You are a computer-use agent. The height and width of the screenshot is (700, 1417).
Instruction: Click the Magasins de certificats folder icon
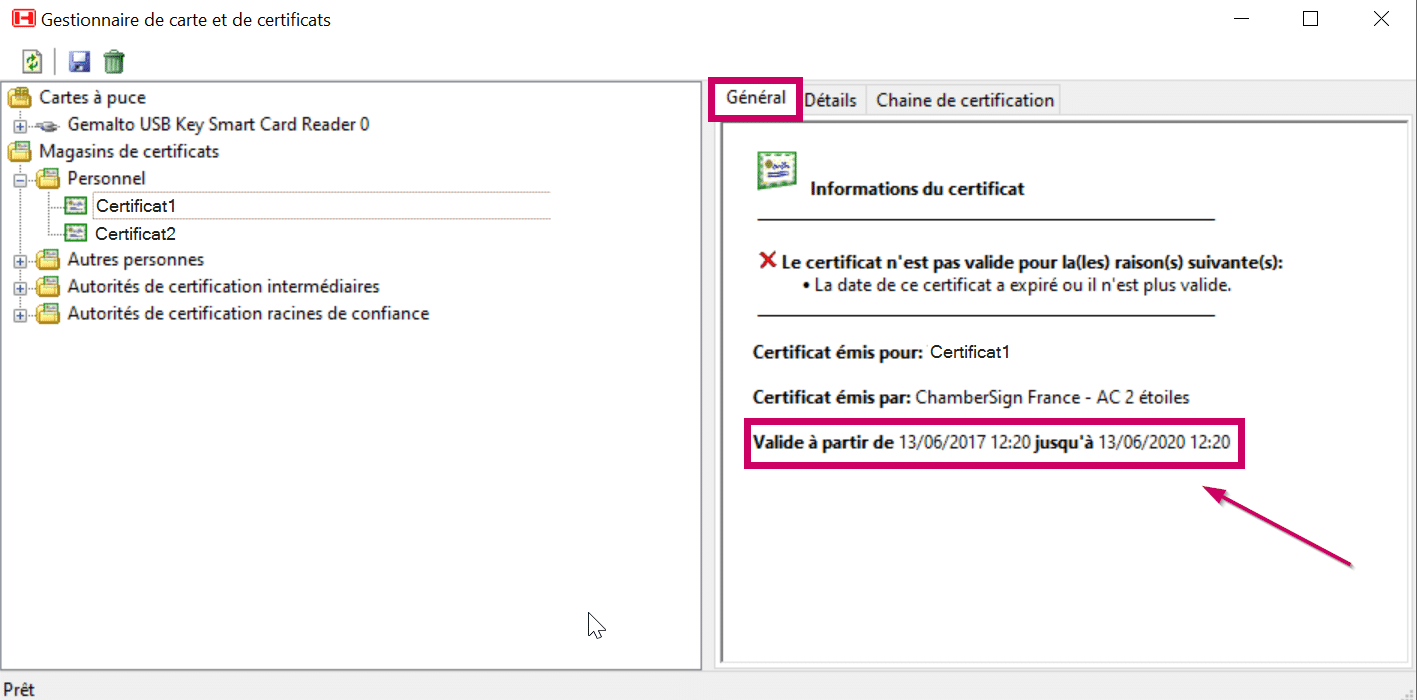(x=20, y=152)
